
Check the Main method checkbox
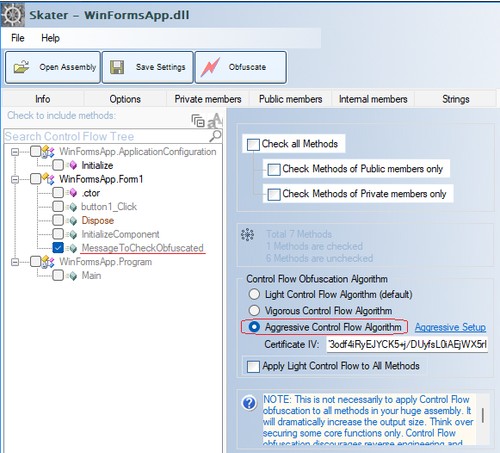pos(58,275)
